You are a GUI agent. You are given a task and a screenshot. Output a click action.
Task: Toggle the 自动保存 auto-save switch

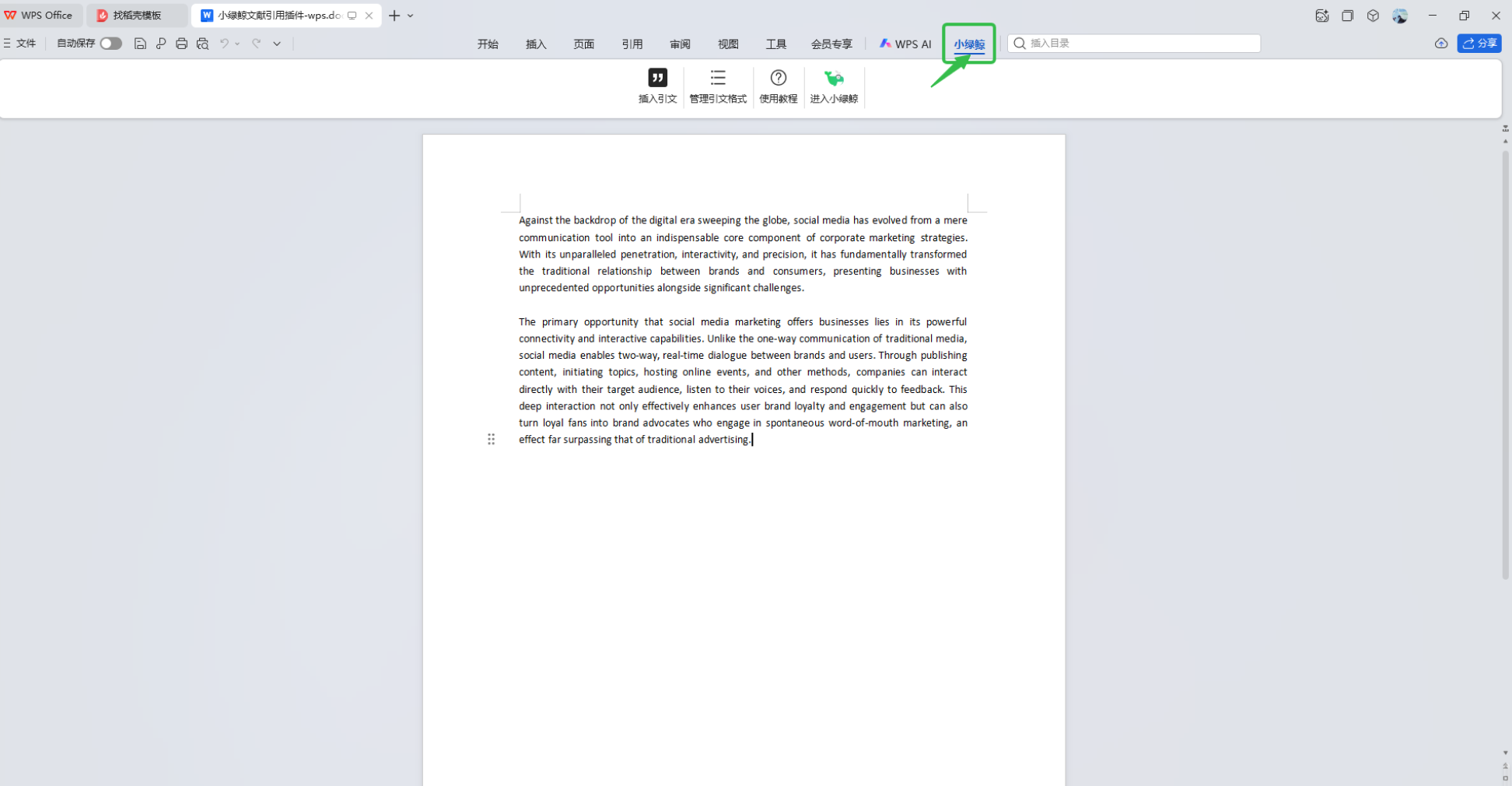coord(110,44)
